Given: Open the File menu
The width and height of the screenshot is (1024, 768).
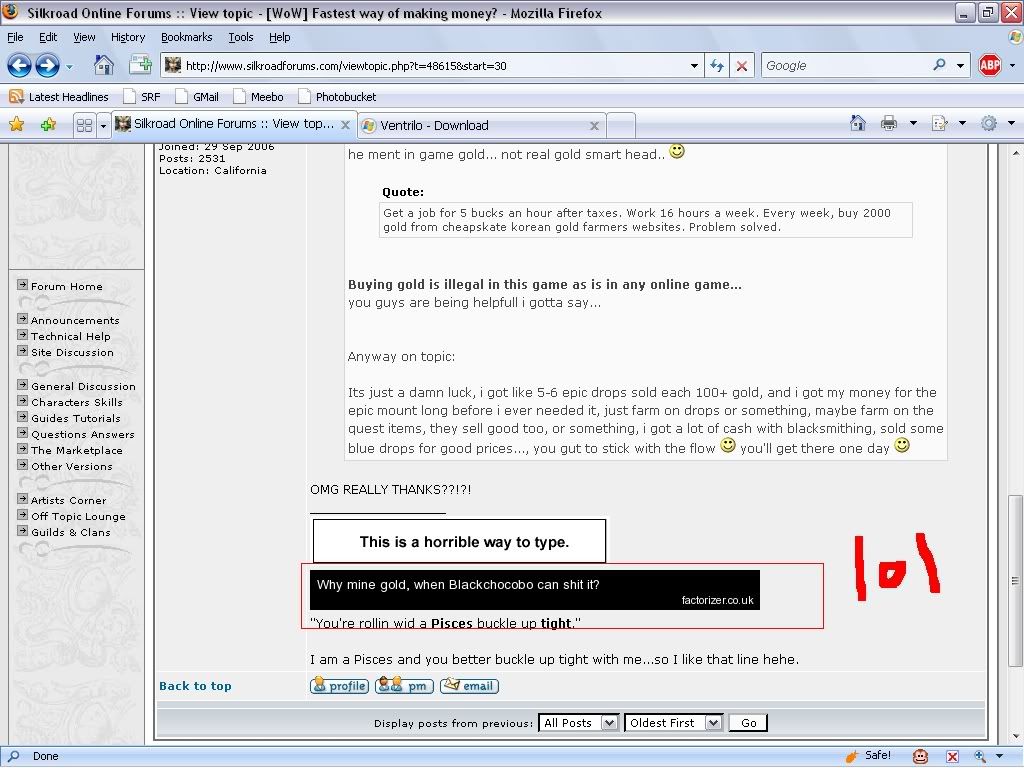Looking at the screenshot, I should 15,37.
